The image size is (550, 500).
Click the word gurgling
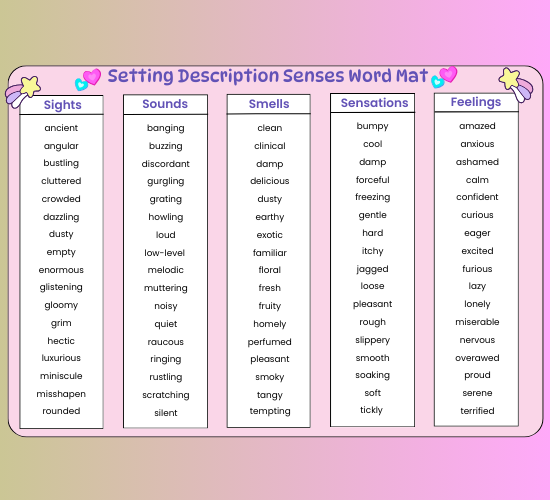[x=166, y=181]
